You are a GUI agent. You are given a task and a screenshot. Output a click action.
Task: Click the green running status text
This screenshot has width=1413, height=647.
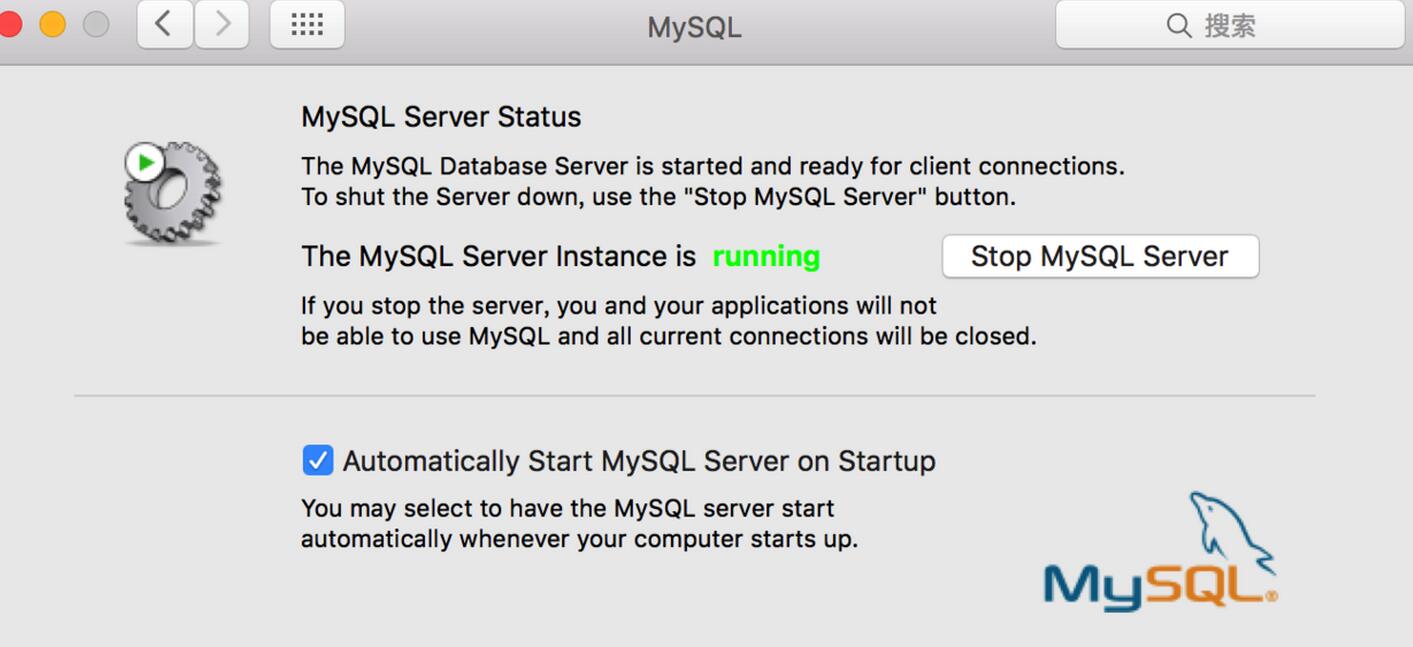(766, 256)
